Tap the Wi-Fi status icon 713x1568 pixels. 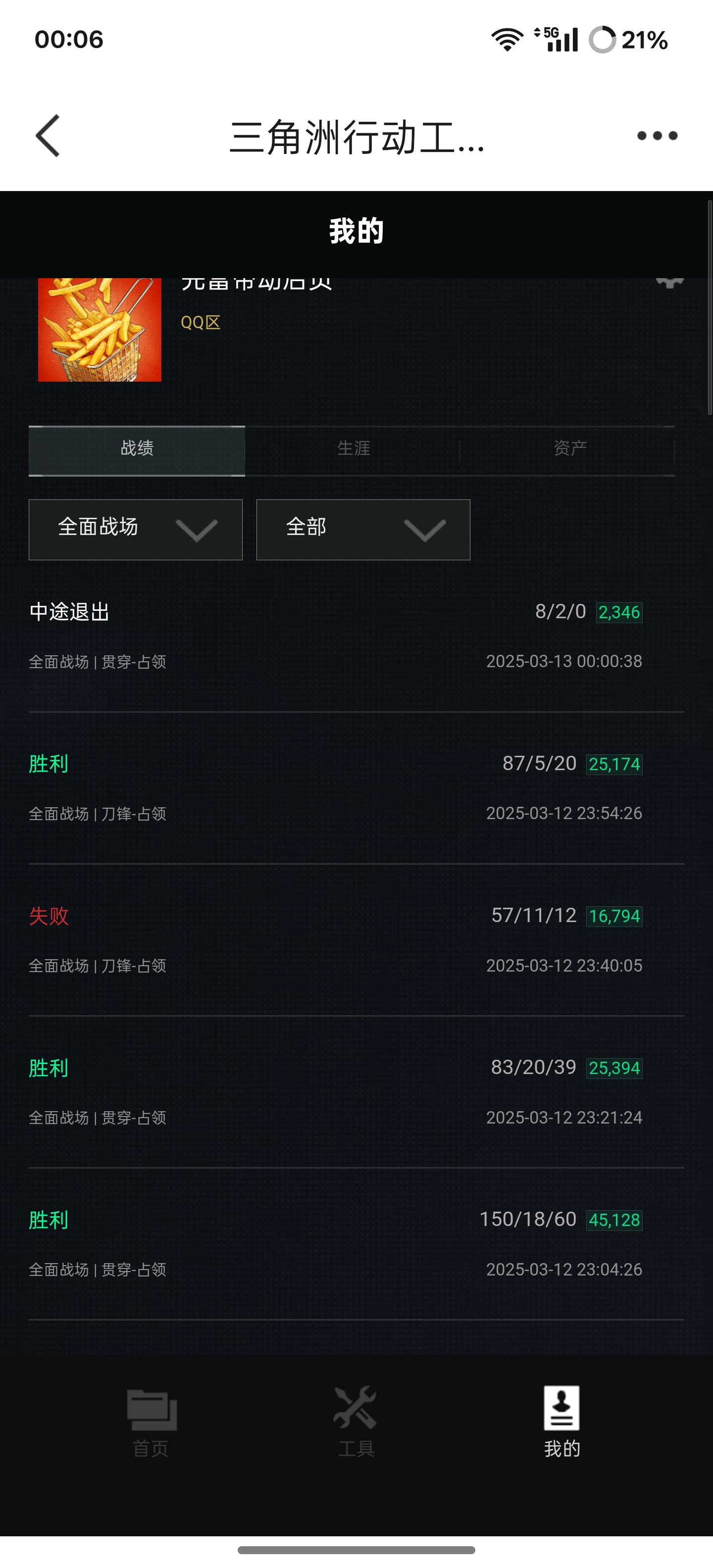click(x=507, y=40)
